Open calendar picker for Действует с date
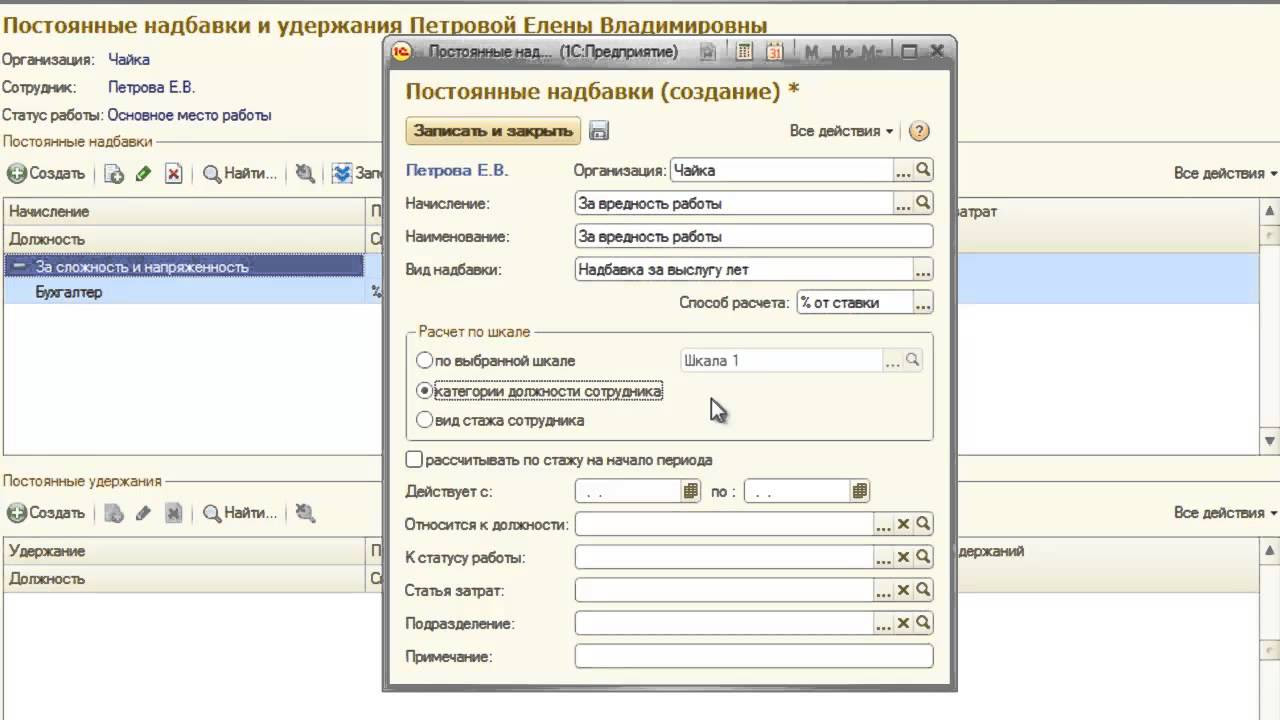The image size is (1280, 720). 690,491
